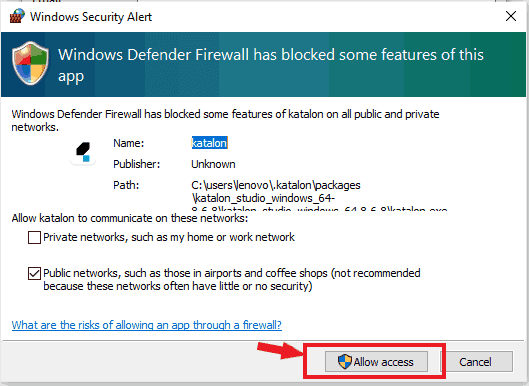529x386 pixels.
Task: Click the Private networks label text
Action: pos(169,237)
